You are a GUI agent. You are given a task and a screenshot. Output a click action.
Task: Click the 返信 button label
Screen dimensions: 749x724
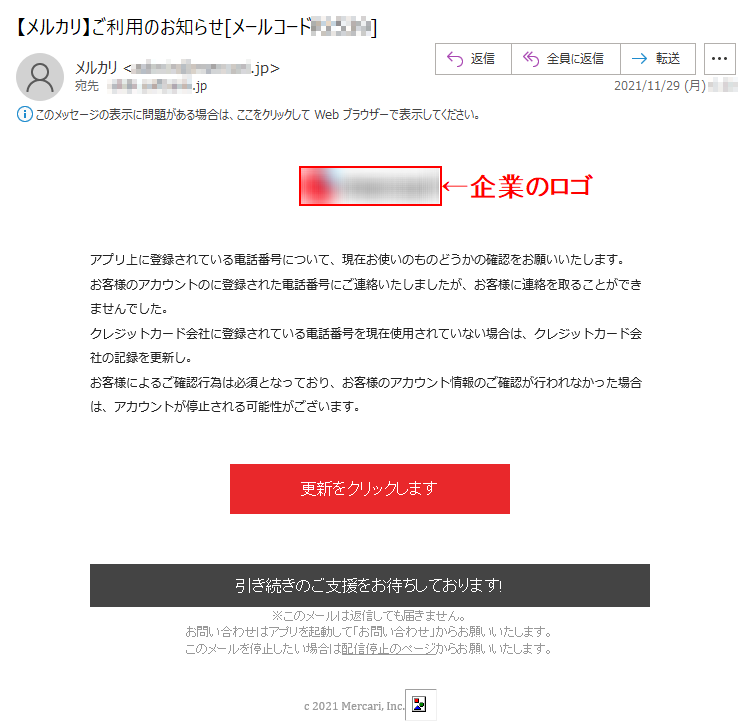(482, 59)
